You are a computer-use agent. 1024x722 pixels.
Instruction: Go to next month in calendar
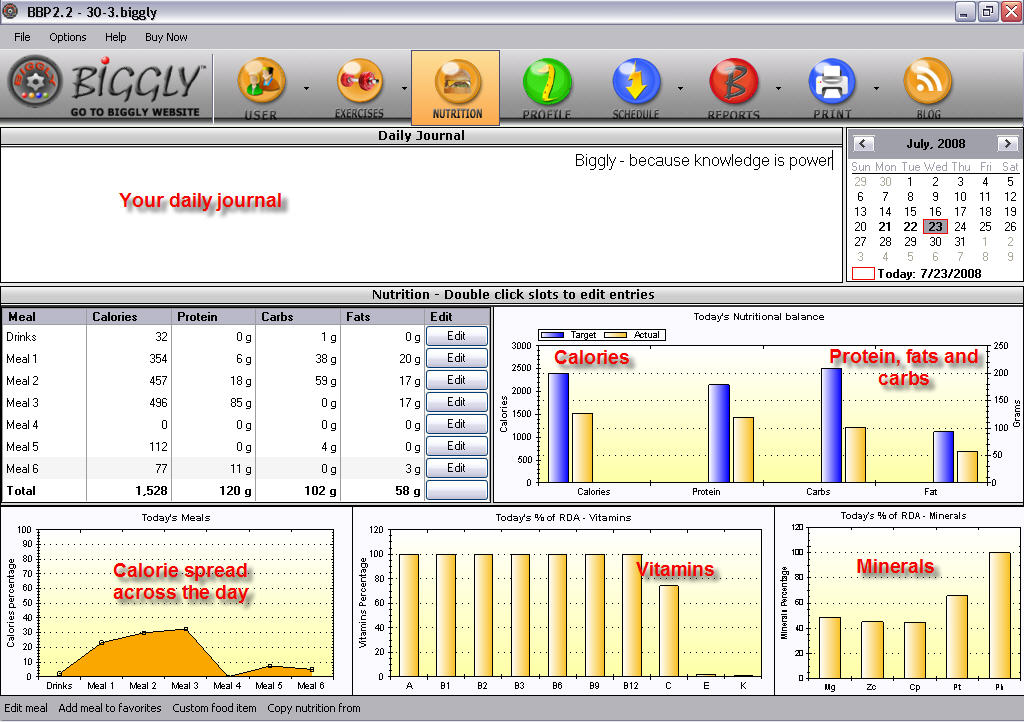[x=1008, y=144]
